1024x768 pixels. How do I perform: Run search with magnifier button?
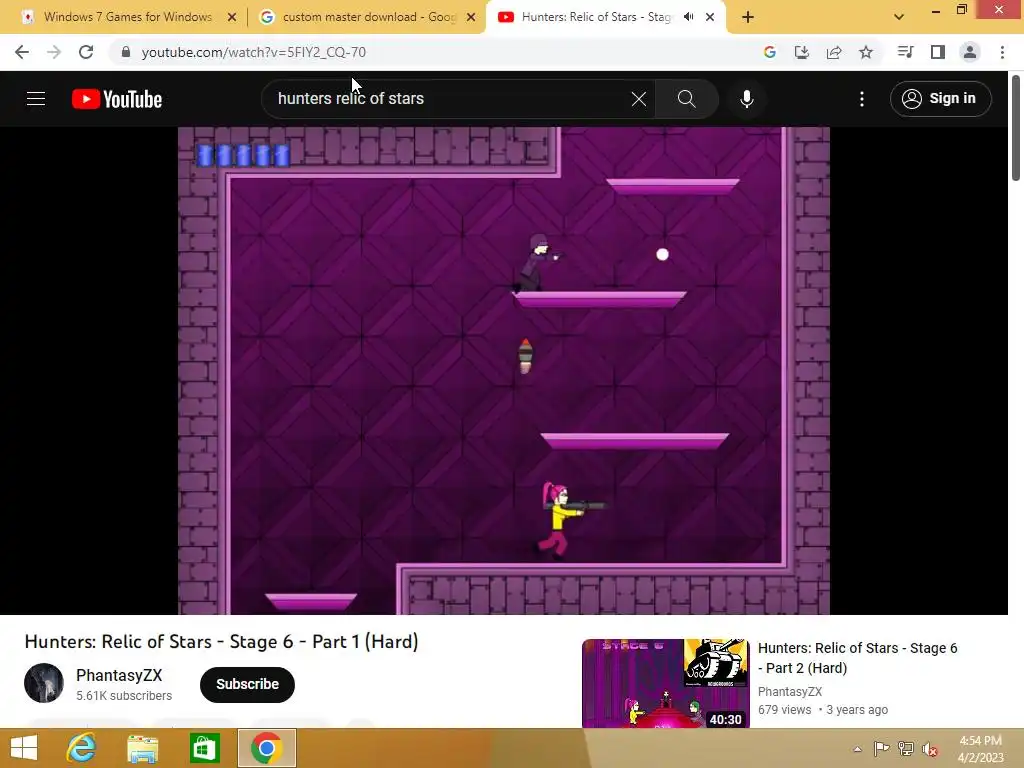click(x=686, y=99)
